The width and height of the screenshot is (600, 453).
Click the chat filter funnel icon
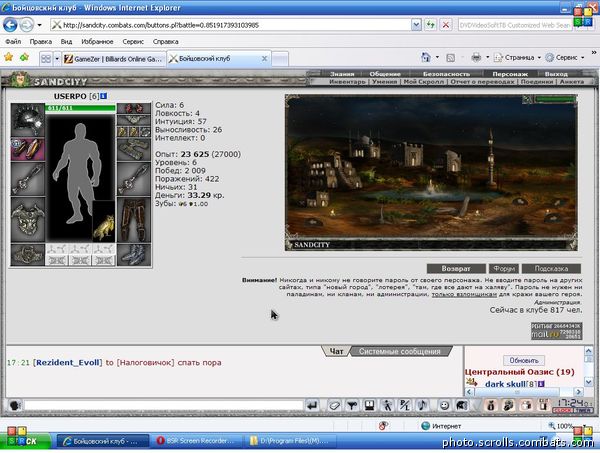click(352, 405)
